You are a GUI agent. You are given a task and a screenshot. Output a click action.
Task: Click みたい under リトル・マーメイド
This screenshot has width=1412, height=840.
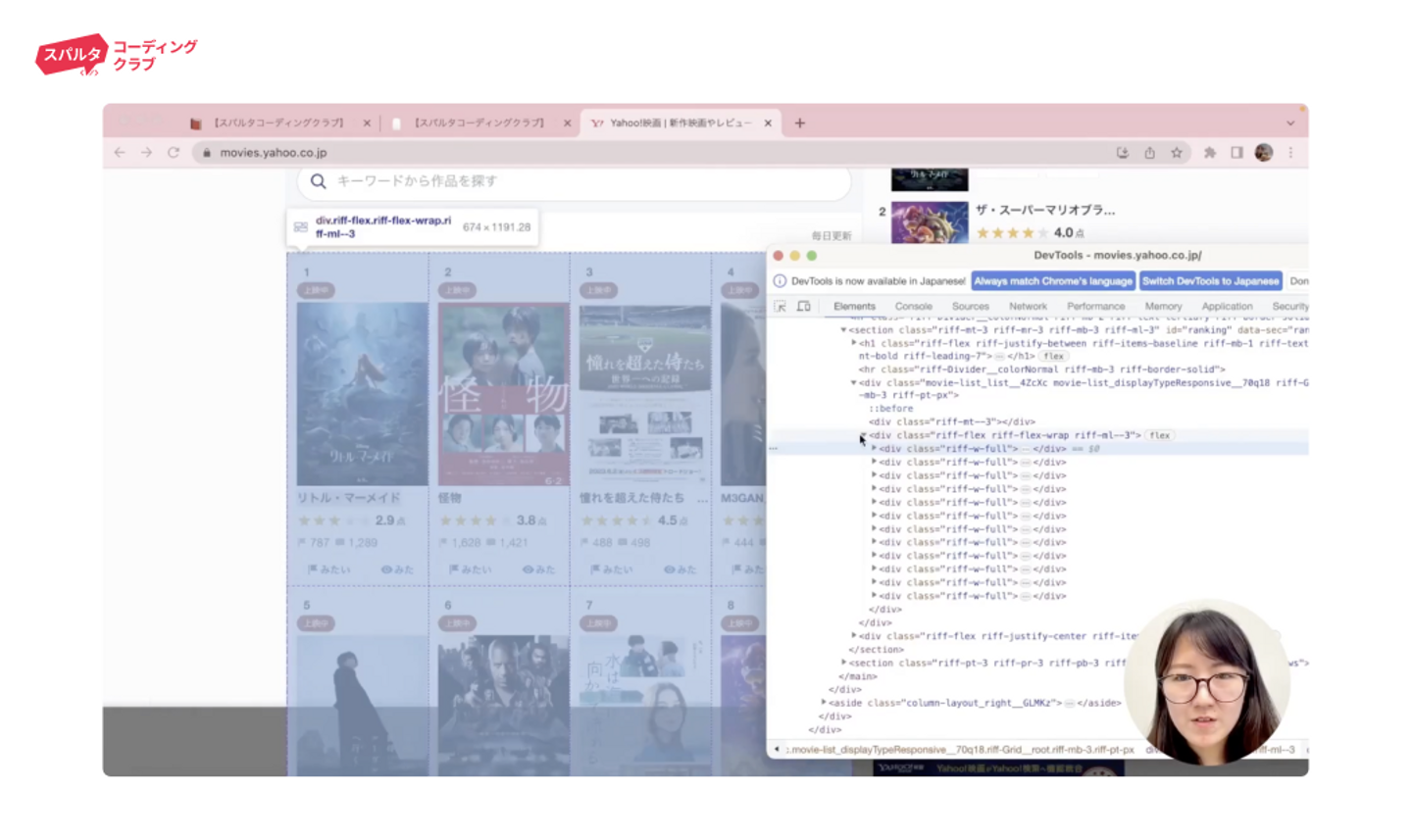click(329, 569)
